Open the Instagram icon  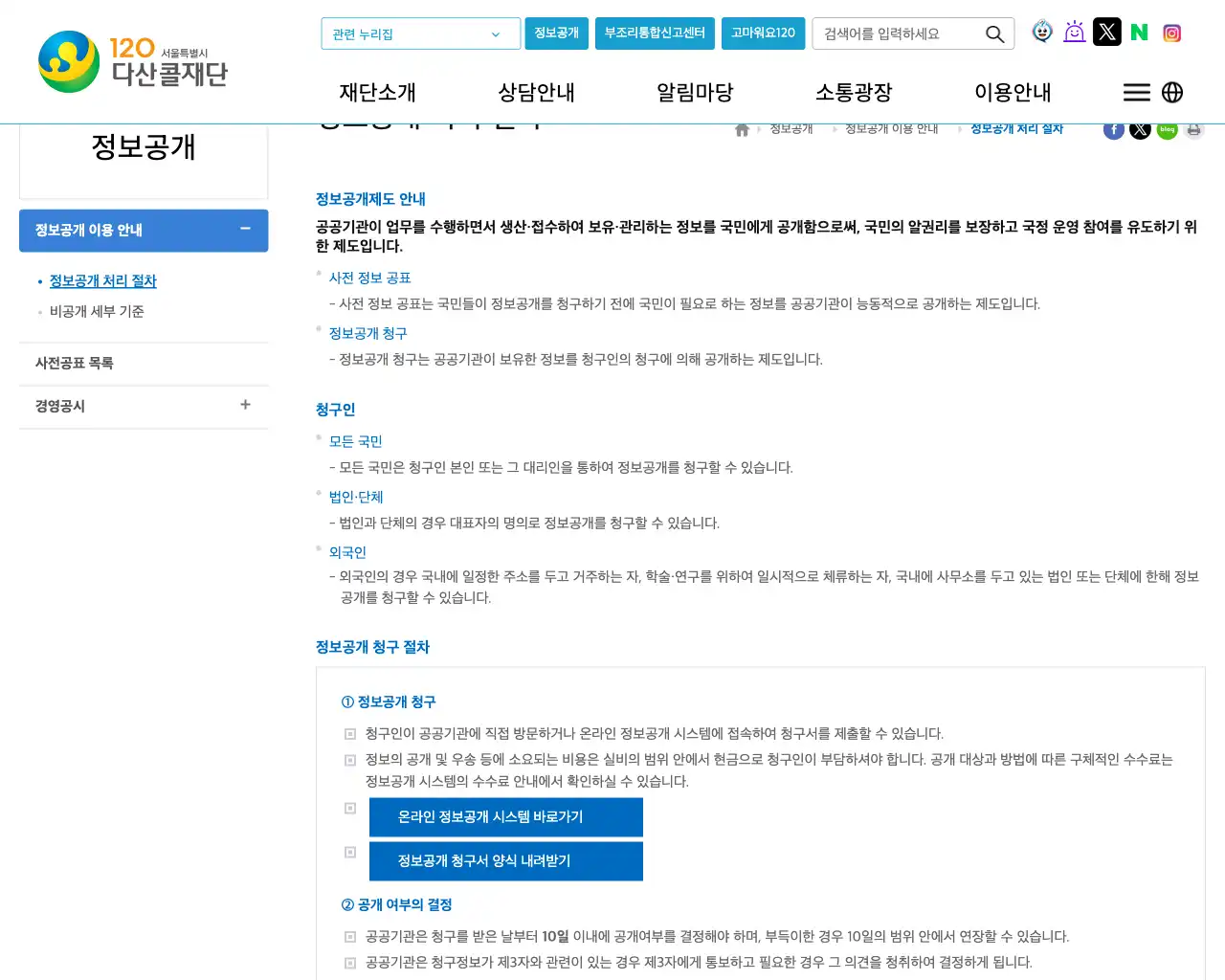1171,33
